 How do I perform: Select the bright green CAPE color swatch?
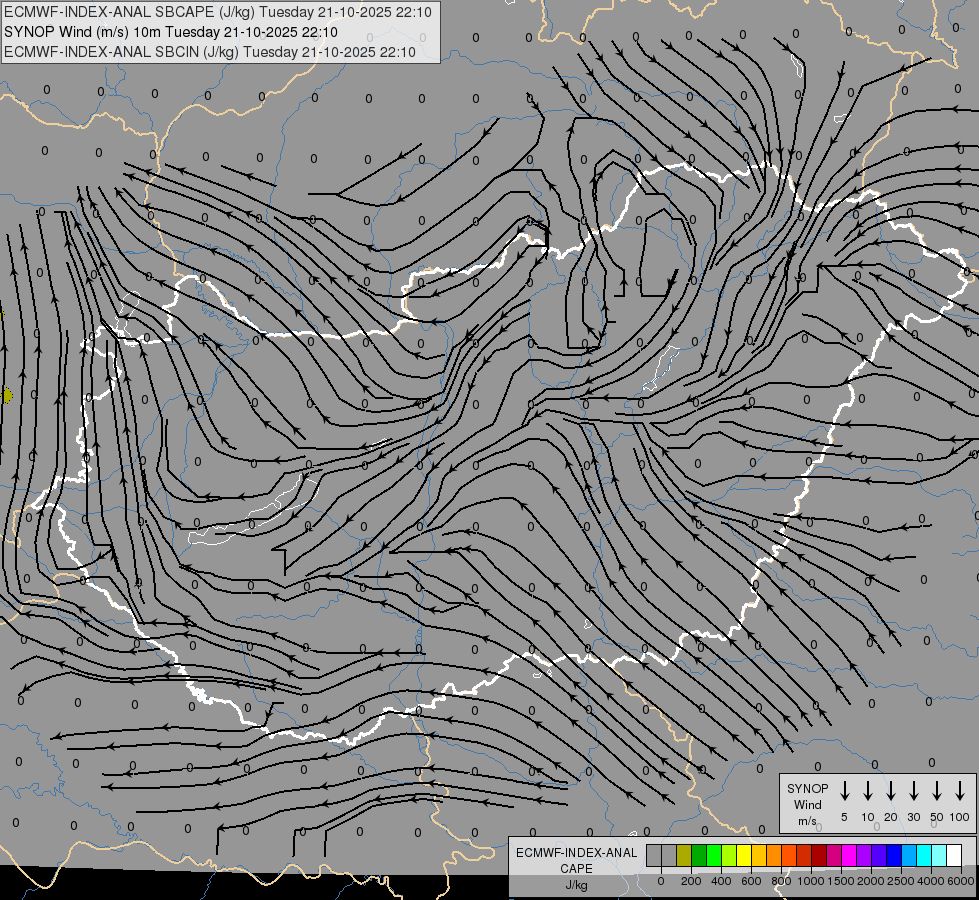(714, 855)
